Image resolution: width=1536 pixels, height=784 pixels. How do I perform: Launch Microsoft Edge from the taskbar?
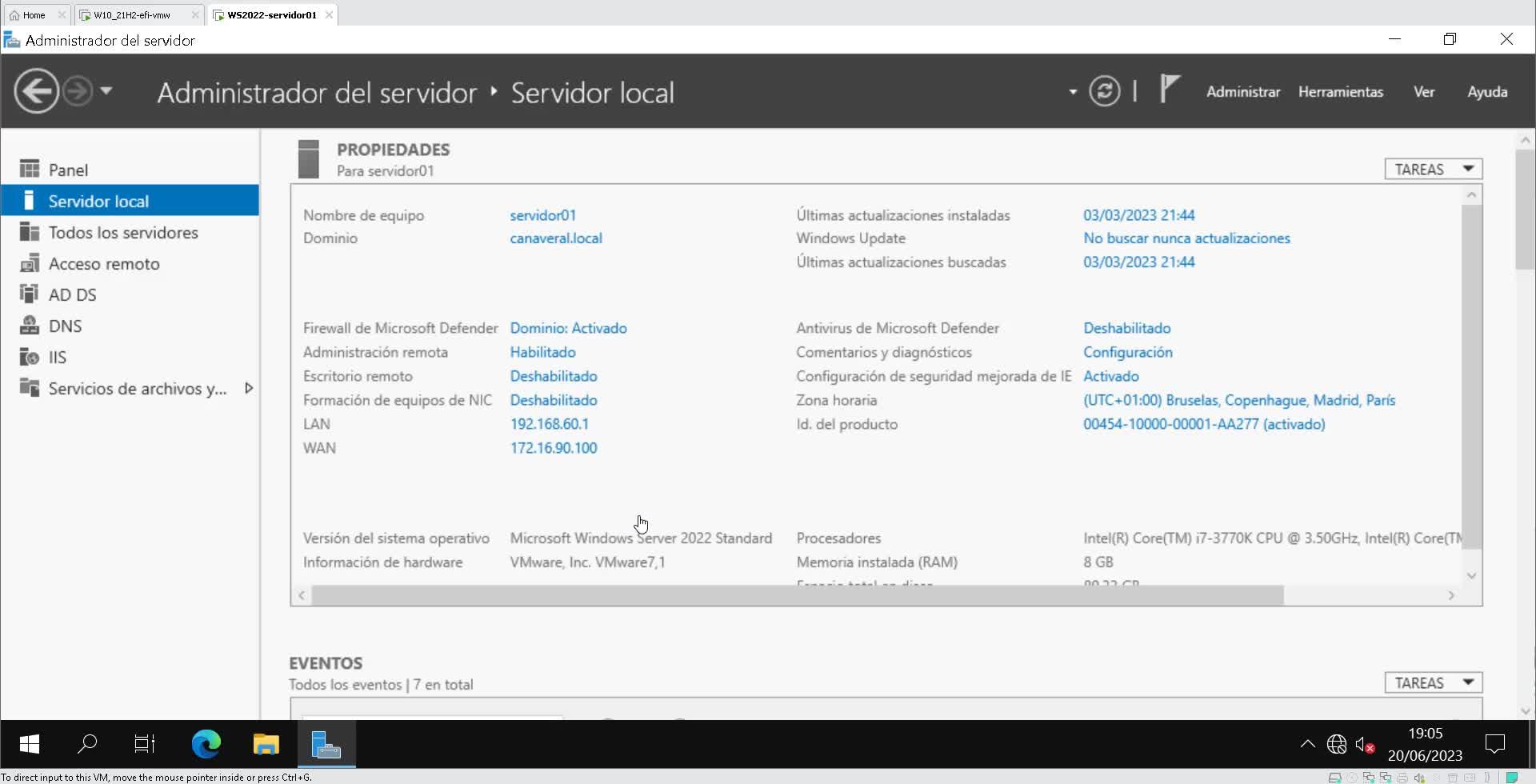pos(206,745)
